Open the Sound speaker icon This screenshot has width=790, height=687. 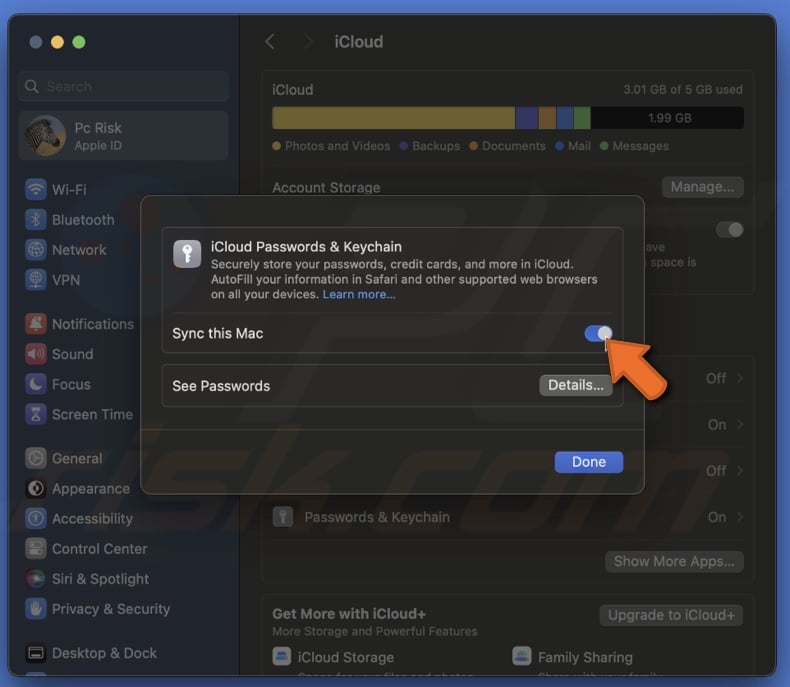(36, 354)
